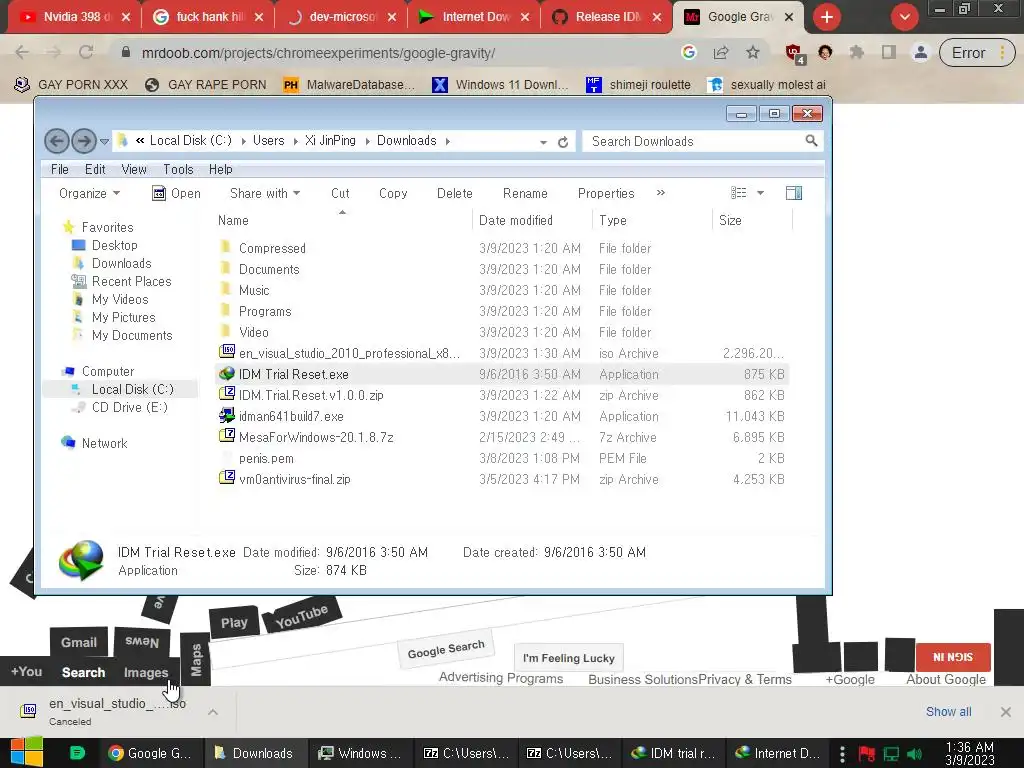The image size is (1024, 768).
Task: Select My Pictures in the sidebar
Action: pyautogui.click(x=114, y=317)
